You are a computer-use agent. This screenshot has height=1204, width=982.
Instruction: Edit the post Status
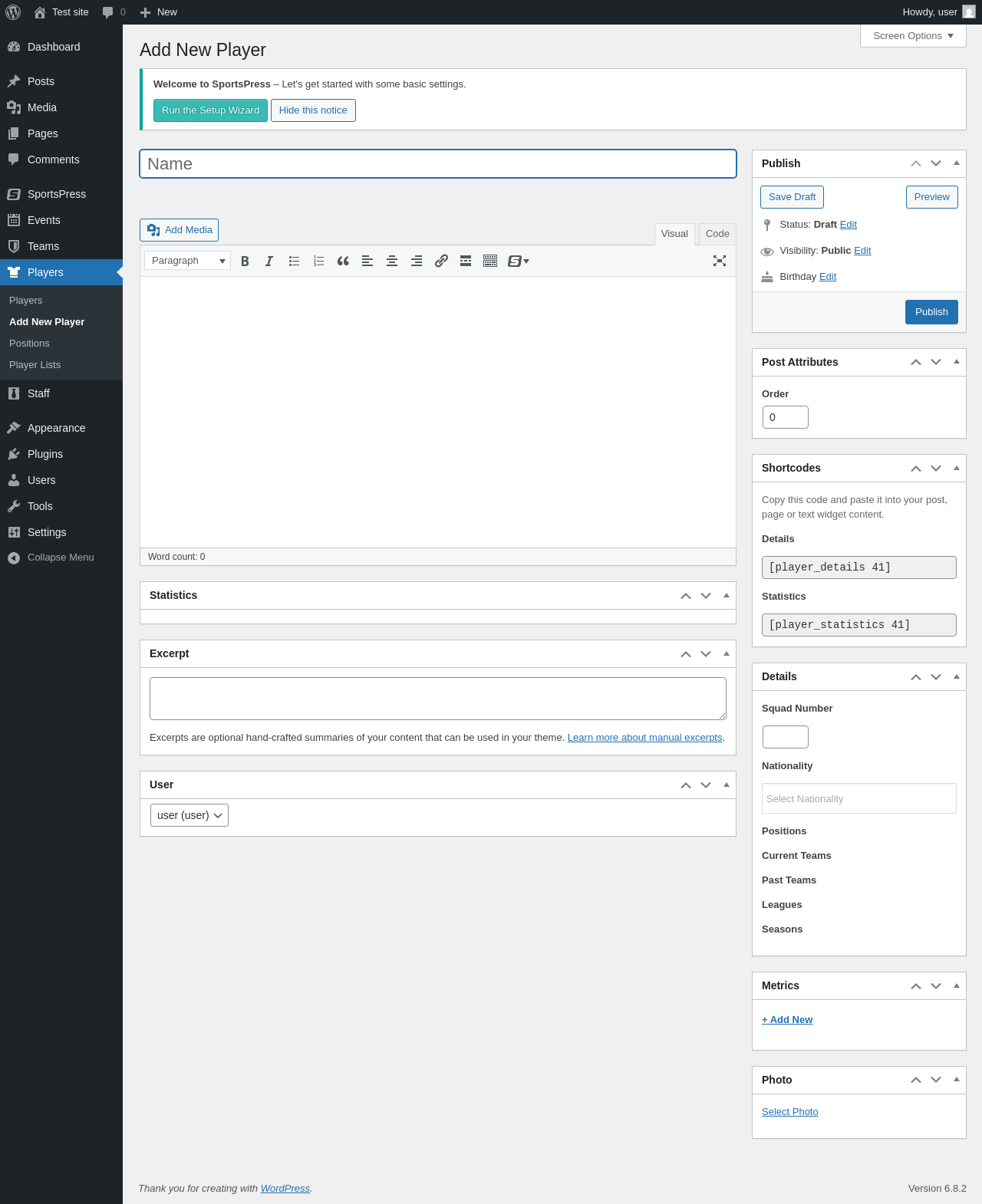[849, 225]
